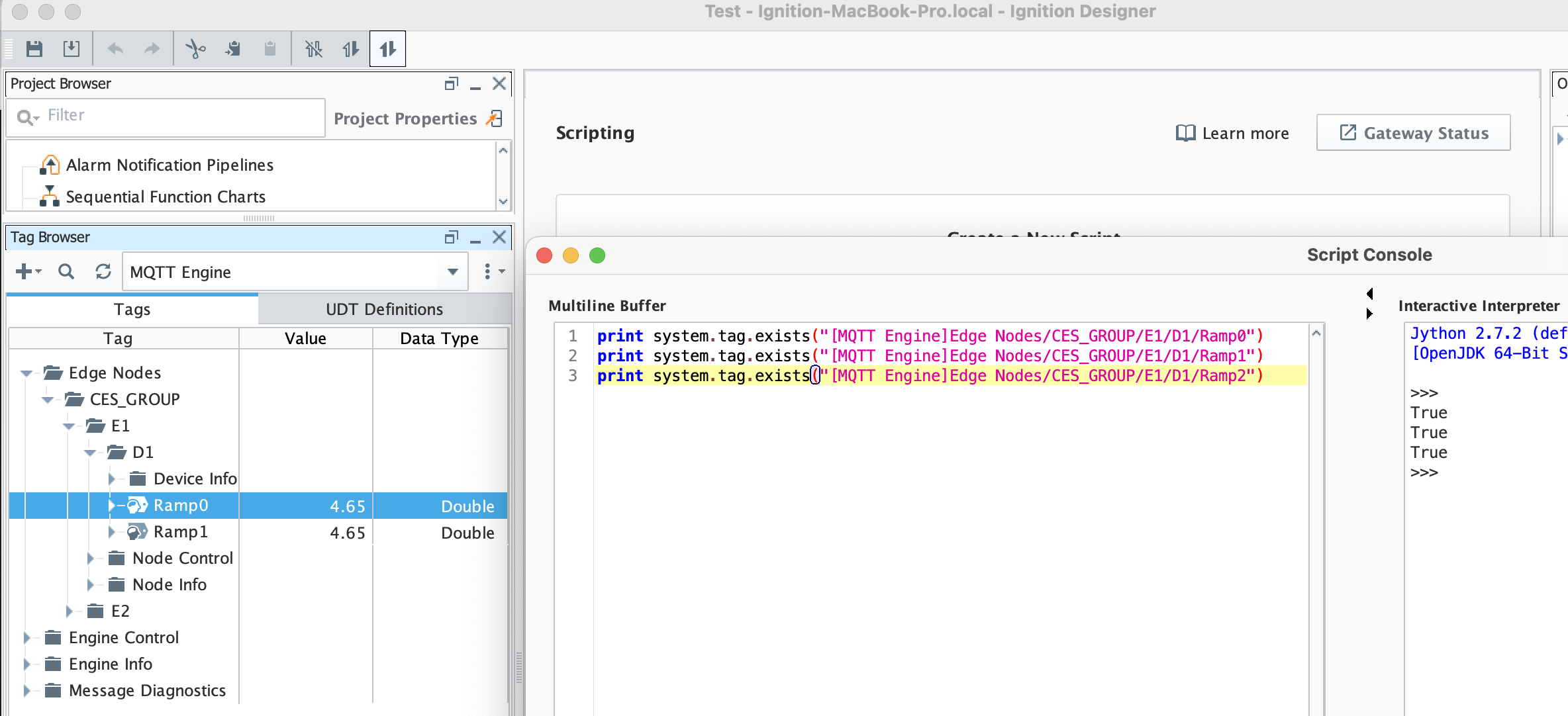The width and height of the screenshot is (1568, 716).
Task: Click the Ramp0 value 4.65
Action: tap(348, 506)
